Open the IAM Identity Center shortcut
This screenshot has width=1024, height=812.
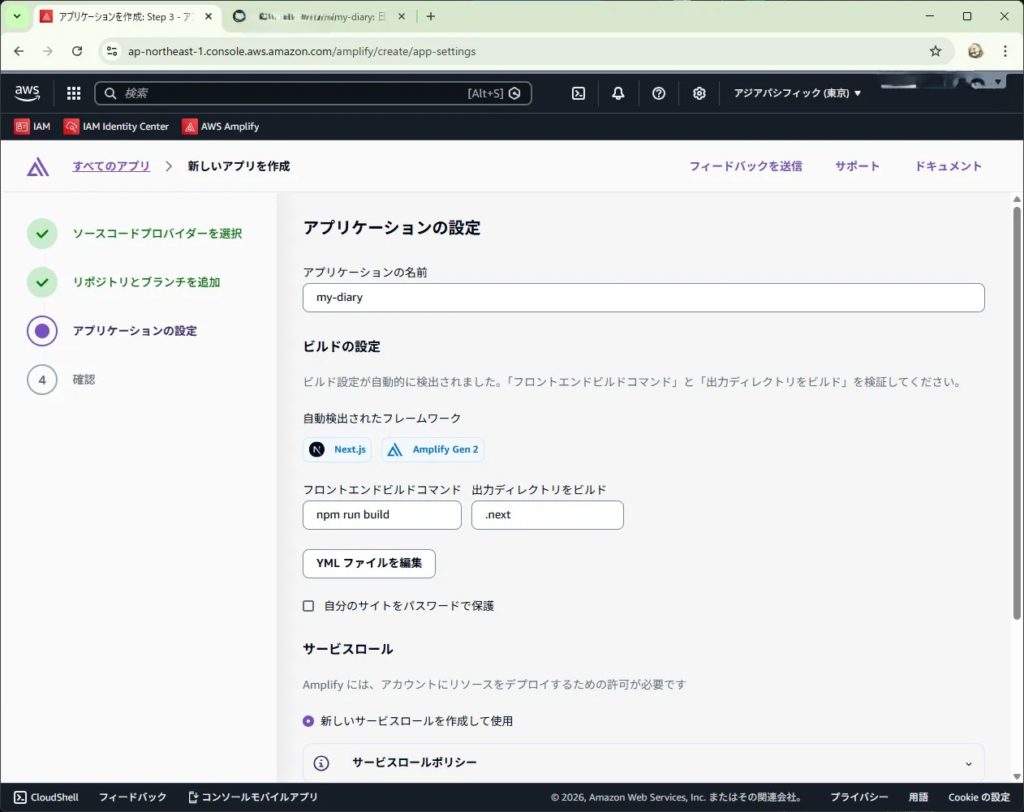point(116,127)
